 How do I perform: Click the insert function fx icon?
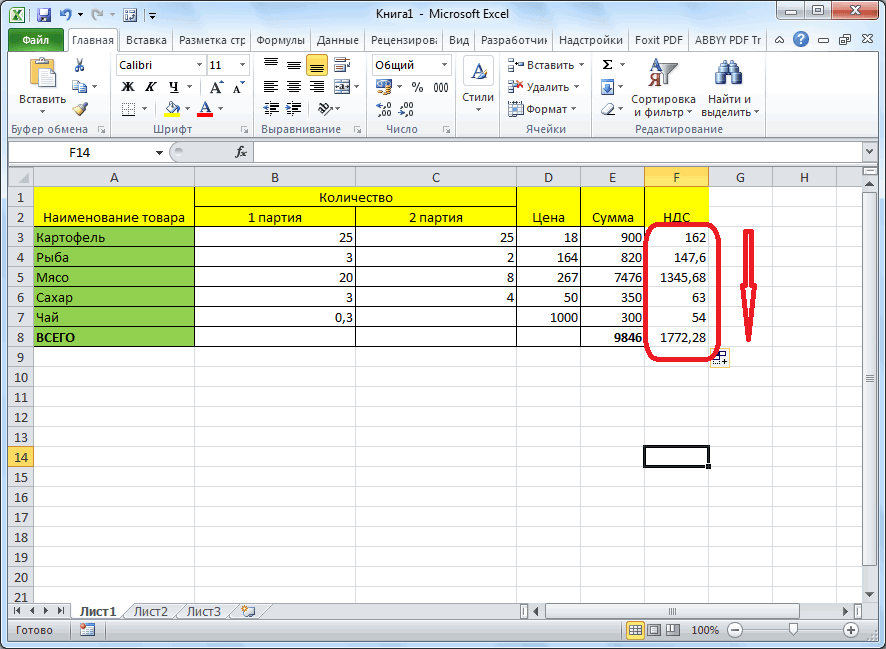point(241,152)
